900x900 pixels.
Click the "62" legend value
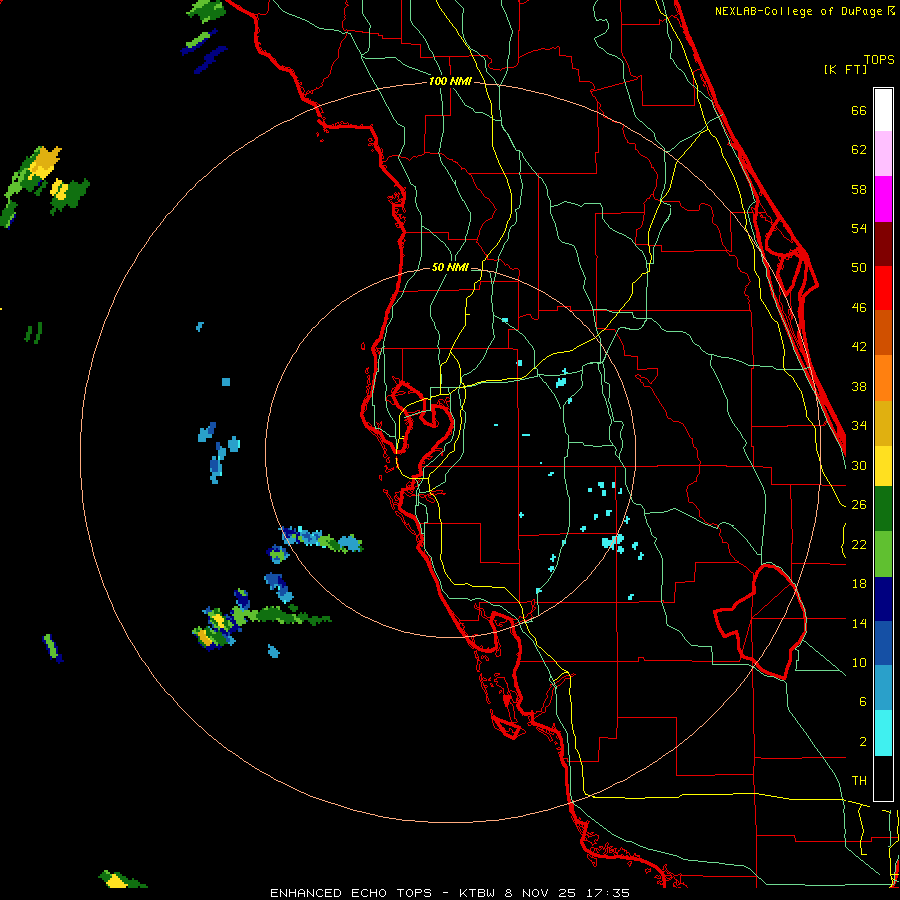tap(859, 150)
